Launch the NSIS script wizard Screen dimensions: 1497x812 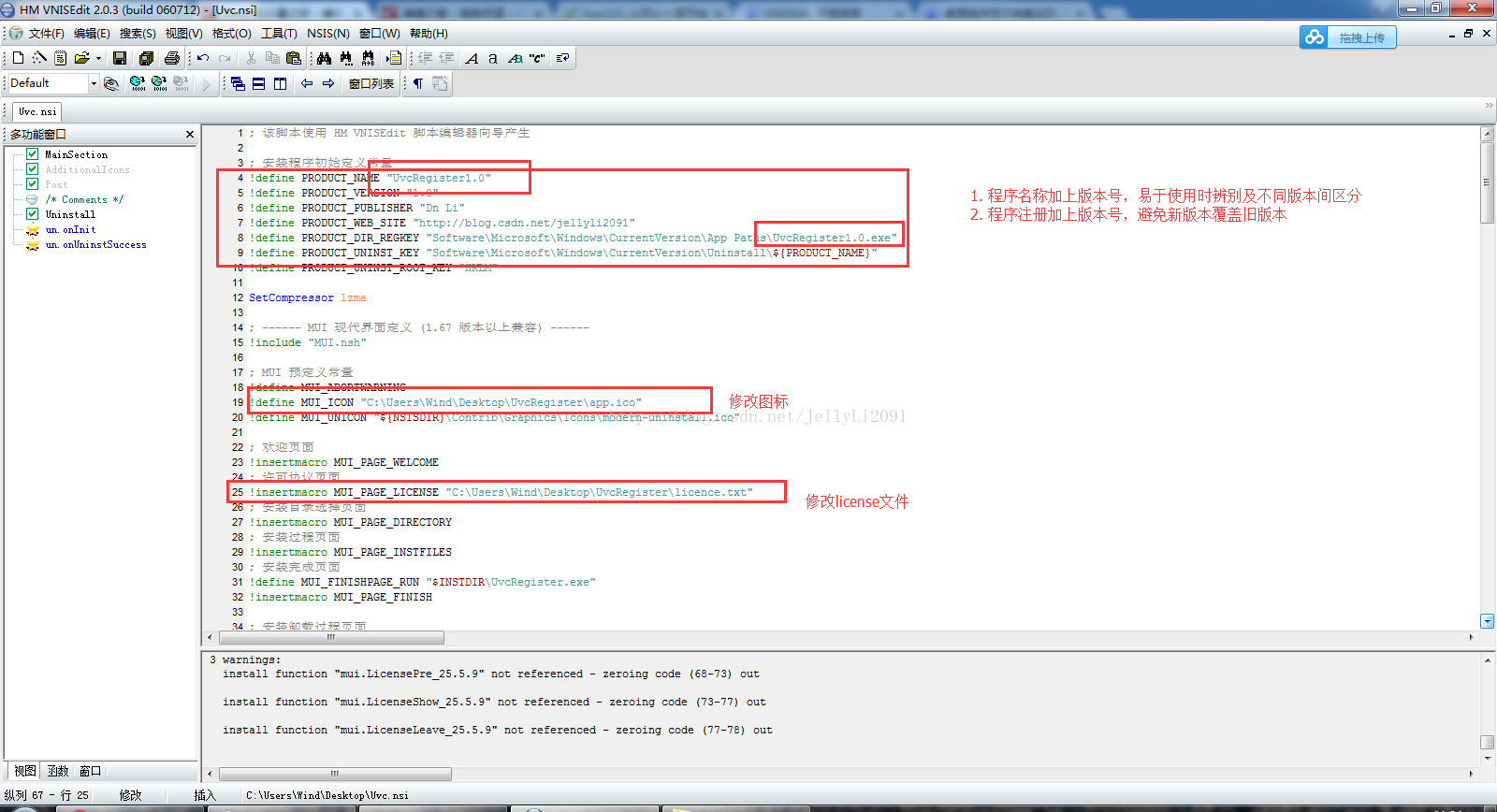(x=38, y=58)
